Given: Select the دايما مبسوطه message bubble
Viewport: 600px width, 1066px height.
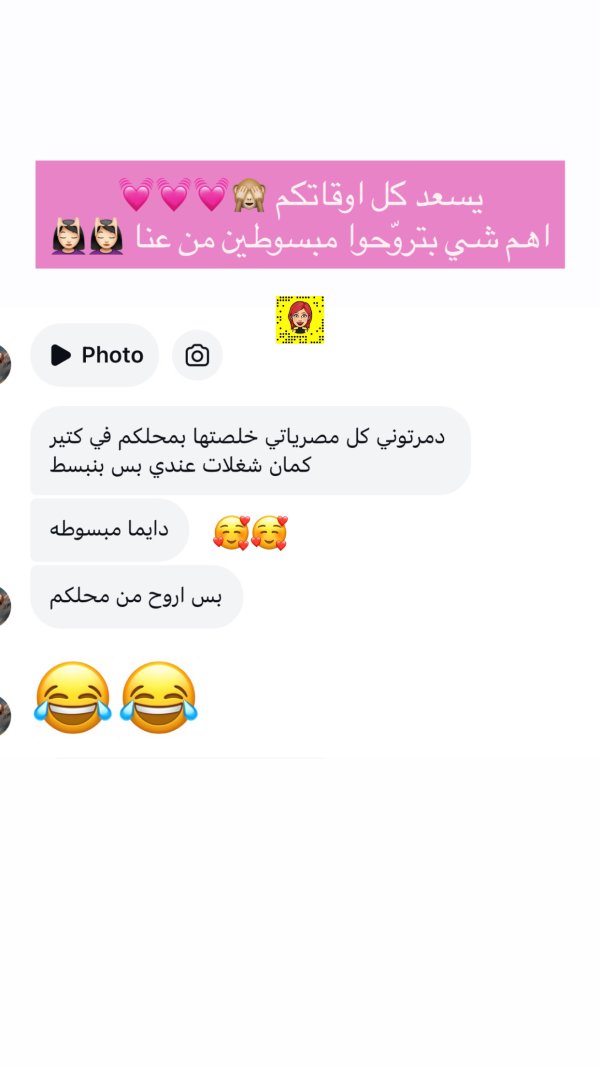Looking at the screenshot, I should tap(109, 530).
